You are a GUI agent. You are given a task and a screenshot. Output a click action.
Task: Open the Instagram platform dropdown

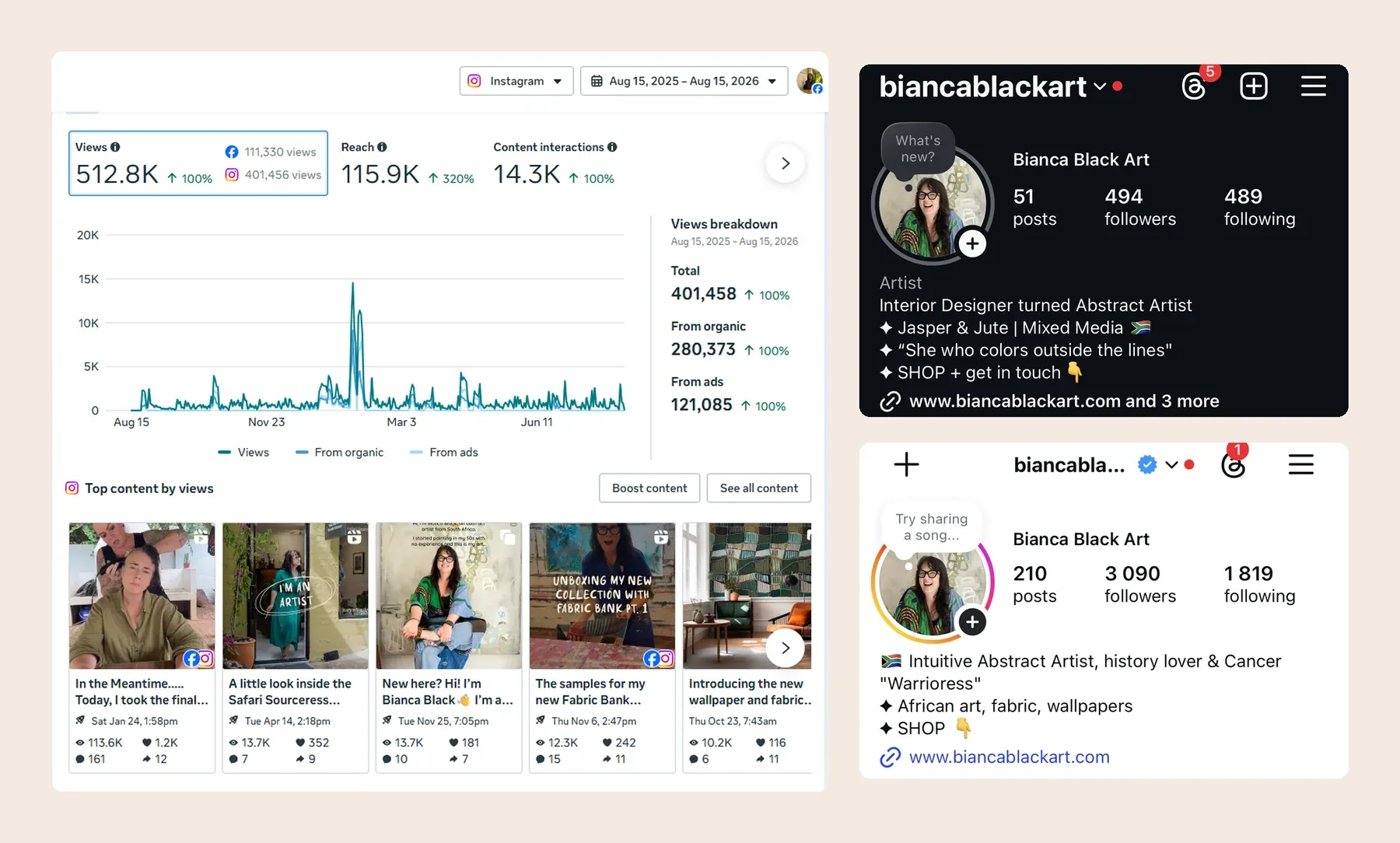pos(516,81)
